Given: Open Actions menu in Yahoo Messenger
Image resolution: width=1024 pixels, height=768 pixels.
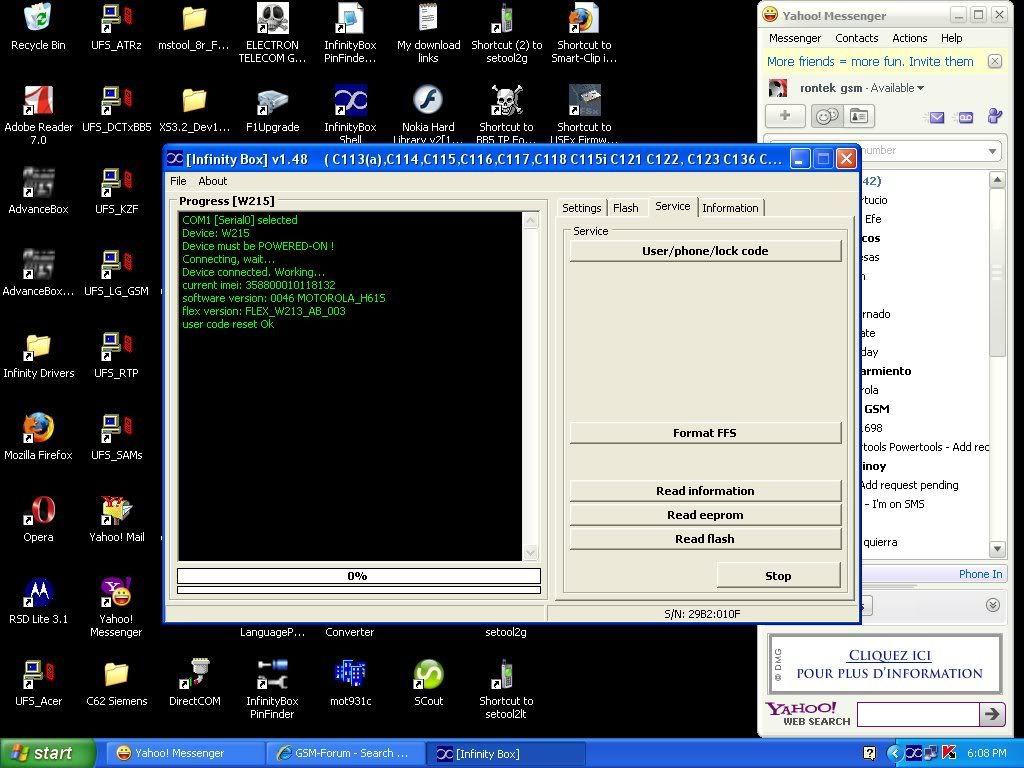Looking at the screenshot, I should [909, 38].
